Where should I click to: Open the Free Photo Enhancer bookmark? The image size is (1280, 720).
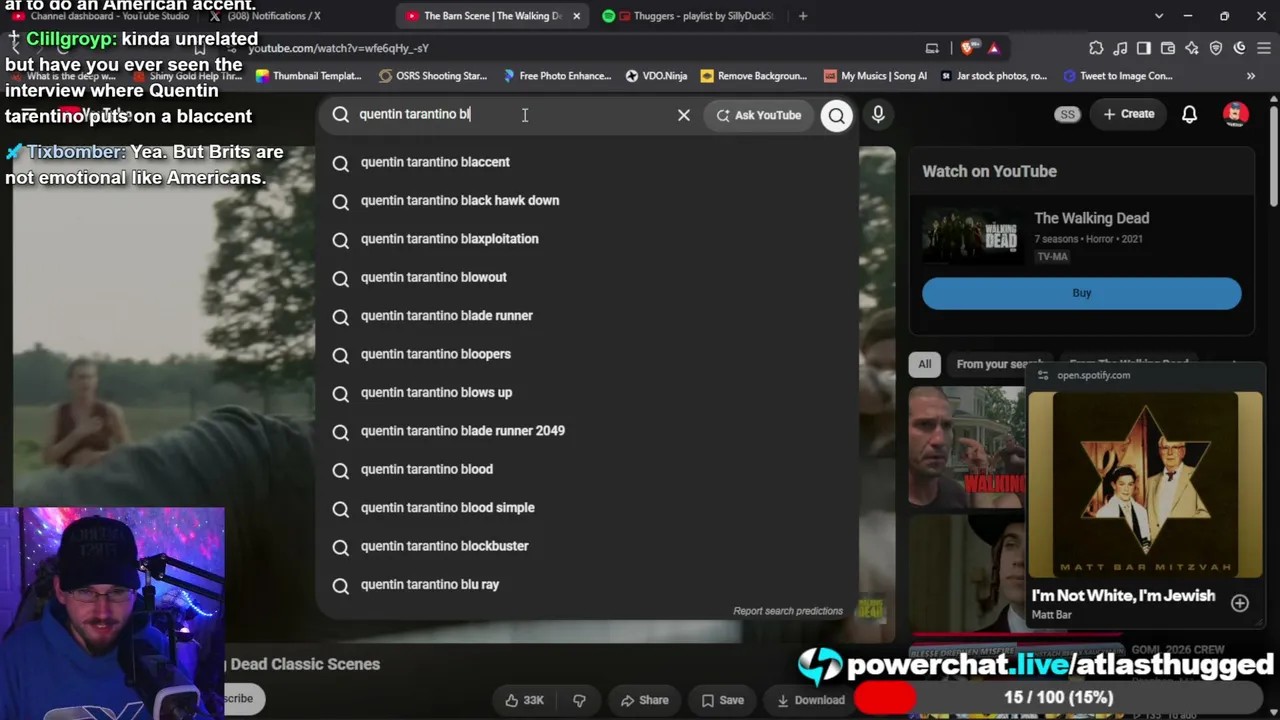coord(557,76)
